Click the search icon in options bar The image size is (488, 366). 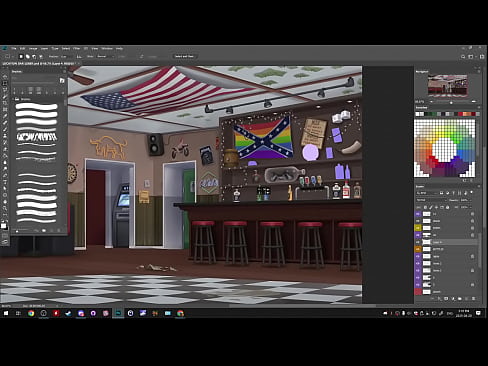coord(463,57)
